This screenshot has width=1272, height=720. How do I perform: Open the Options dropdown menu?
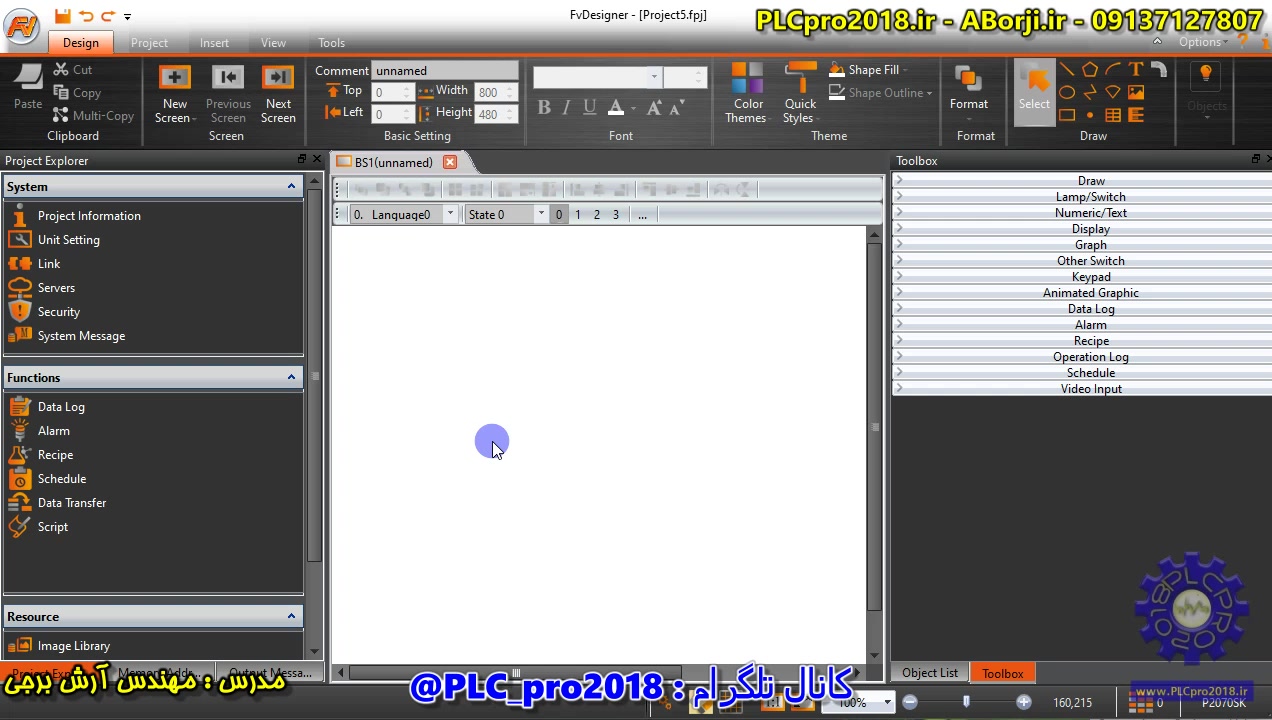(1203, 42)
